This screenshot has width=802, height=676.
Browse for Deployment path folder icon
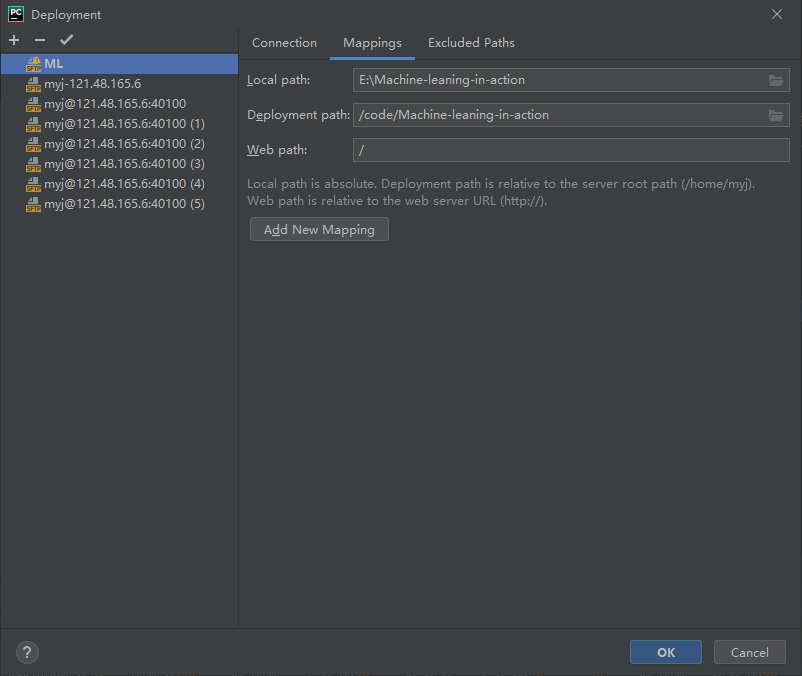[776, 116]
